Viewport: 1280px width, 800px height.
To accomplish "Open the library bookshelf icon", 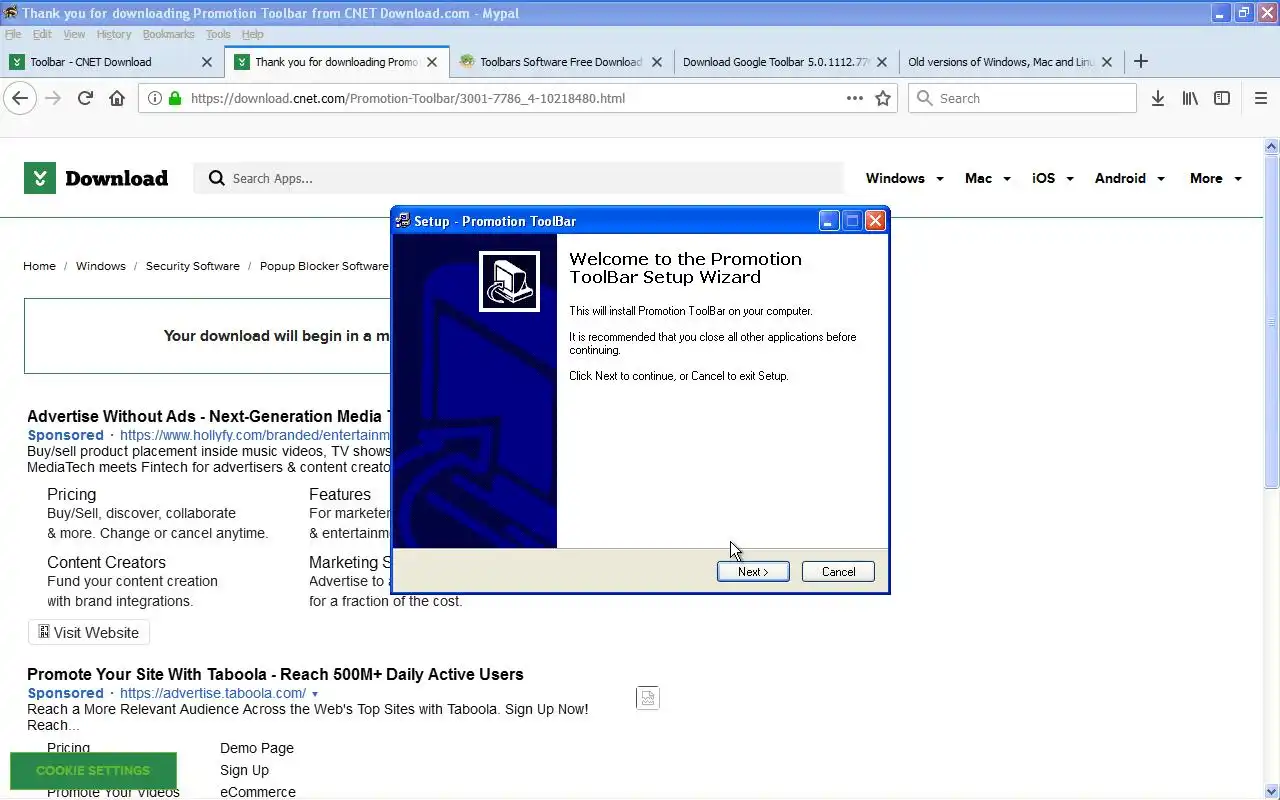I will click(x=1190, y=98).
